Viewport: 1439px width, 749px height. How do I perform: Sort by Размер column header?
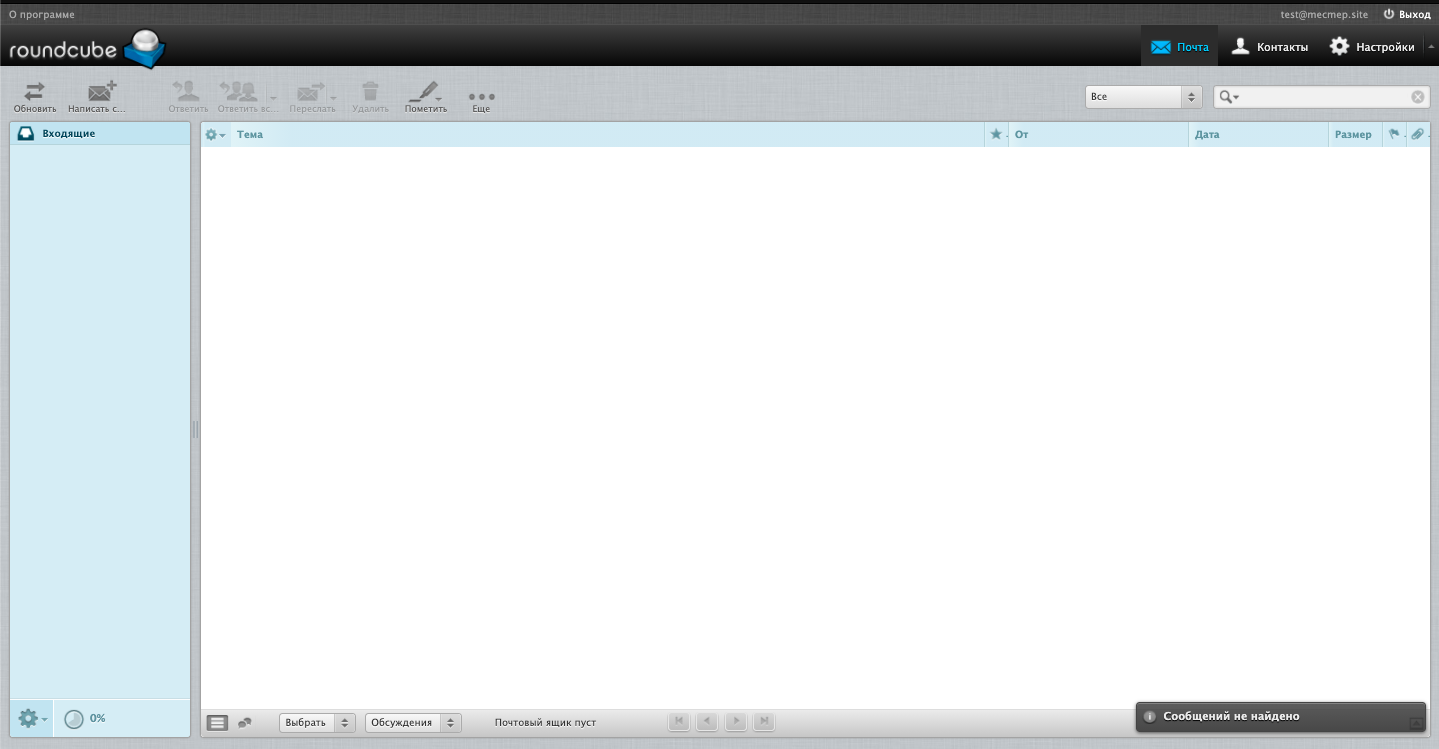click(x=1353, y=135)
